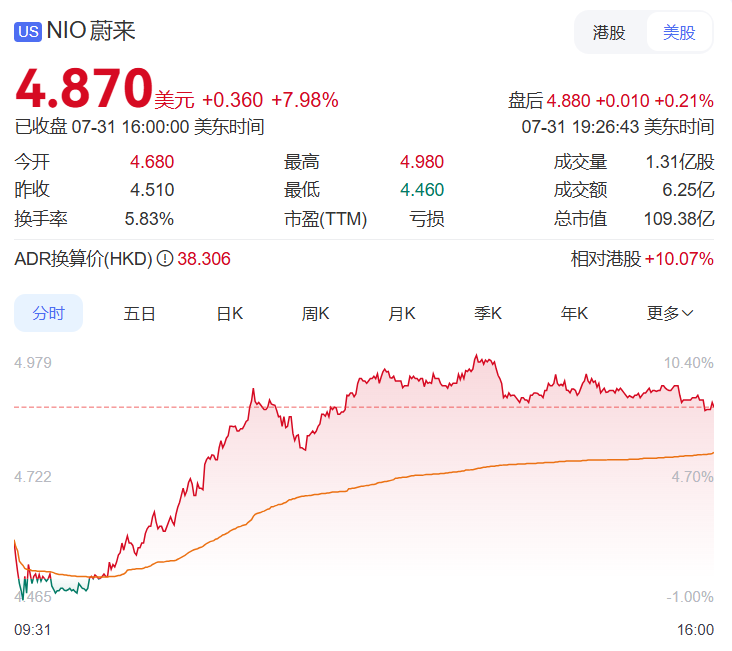The height and width of the screenshot is (651, 732).
Task: Open the ADR换算价 info circle icon
Action: point(165,258)
